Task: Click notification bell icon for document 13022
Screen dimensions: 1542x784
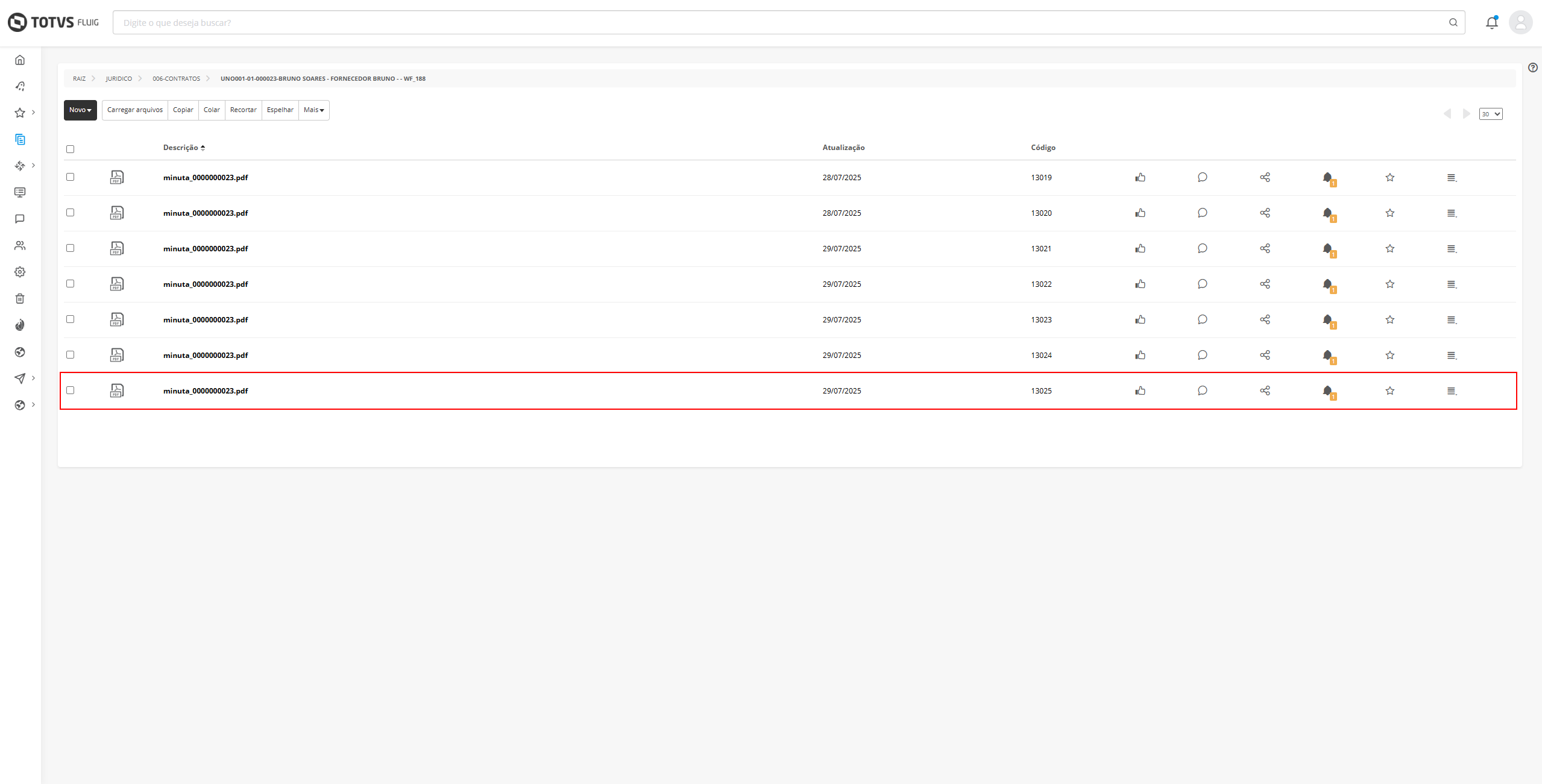Action: tap(1327, 284)
